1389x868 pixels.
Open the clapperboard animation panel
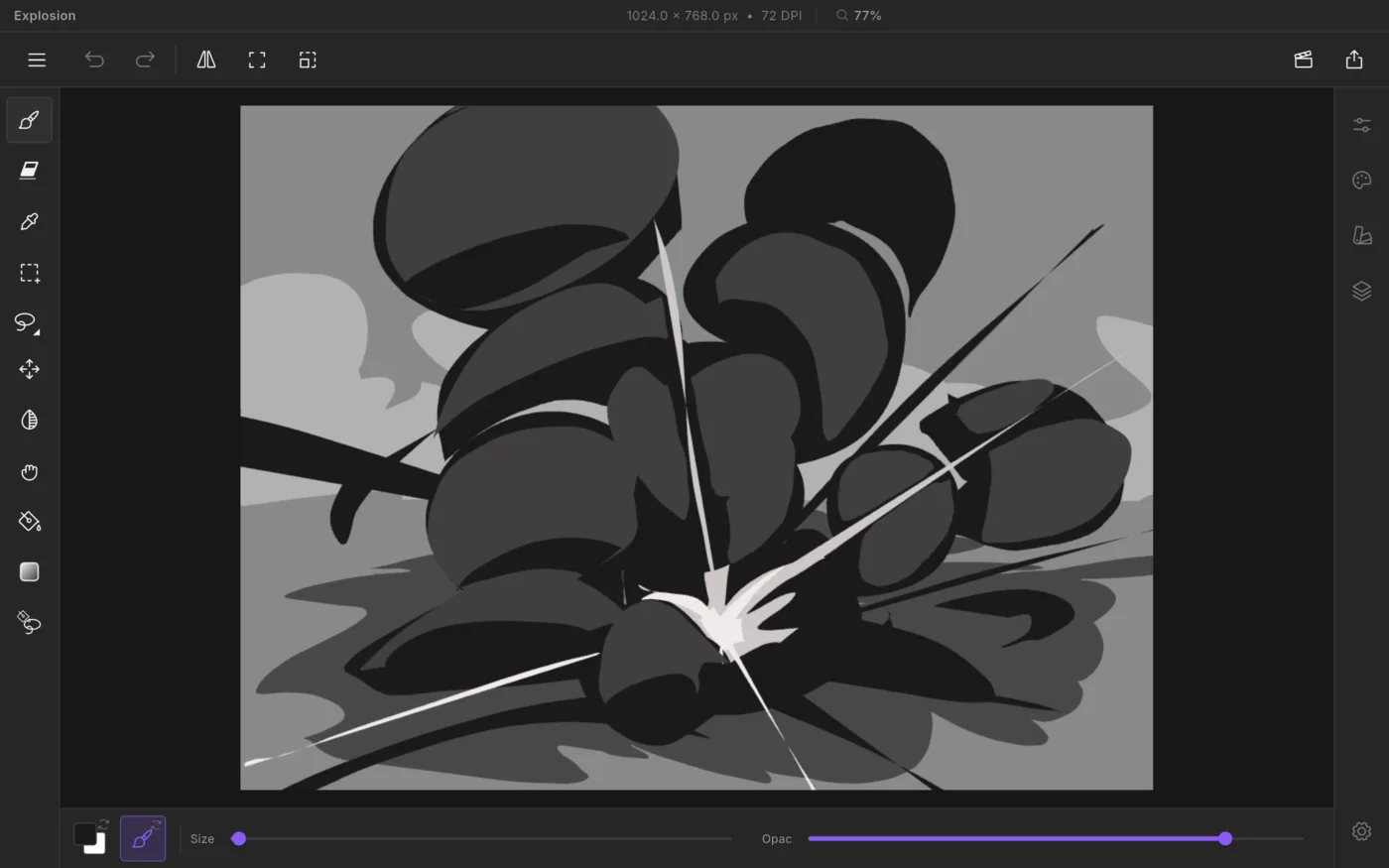click(x=1304, y=61)
